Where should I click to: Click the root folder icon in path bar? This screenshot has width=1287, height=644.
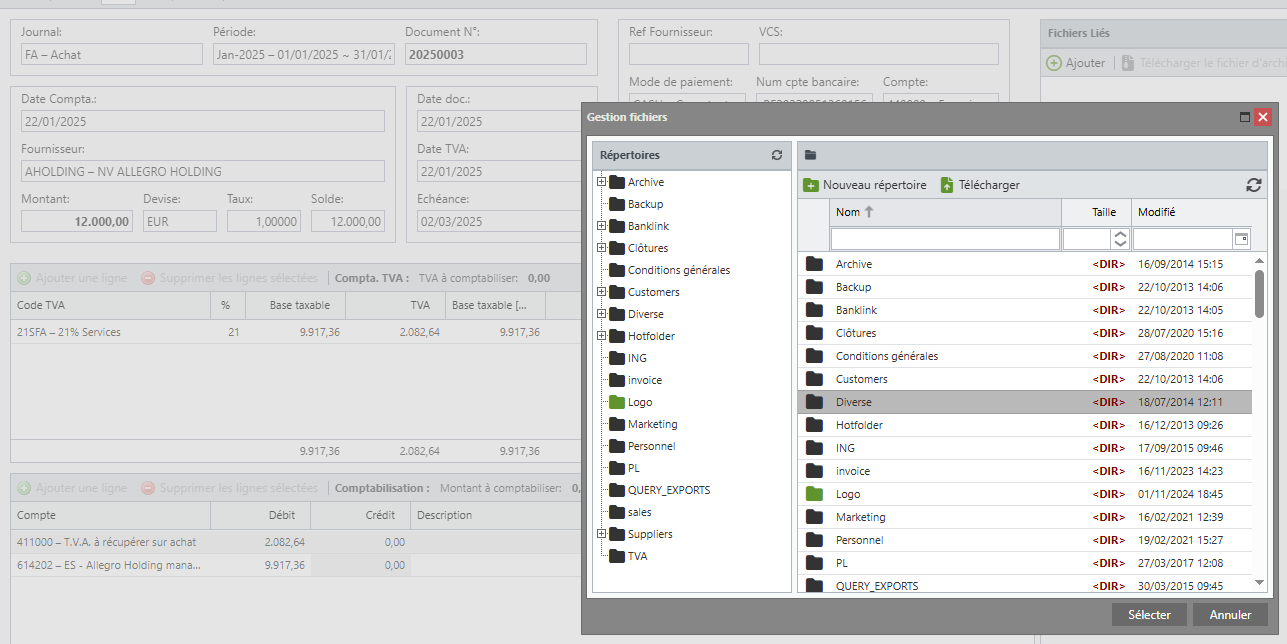[x=811, y=155]
